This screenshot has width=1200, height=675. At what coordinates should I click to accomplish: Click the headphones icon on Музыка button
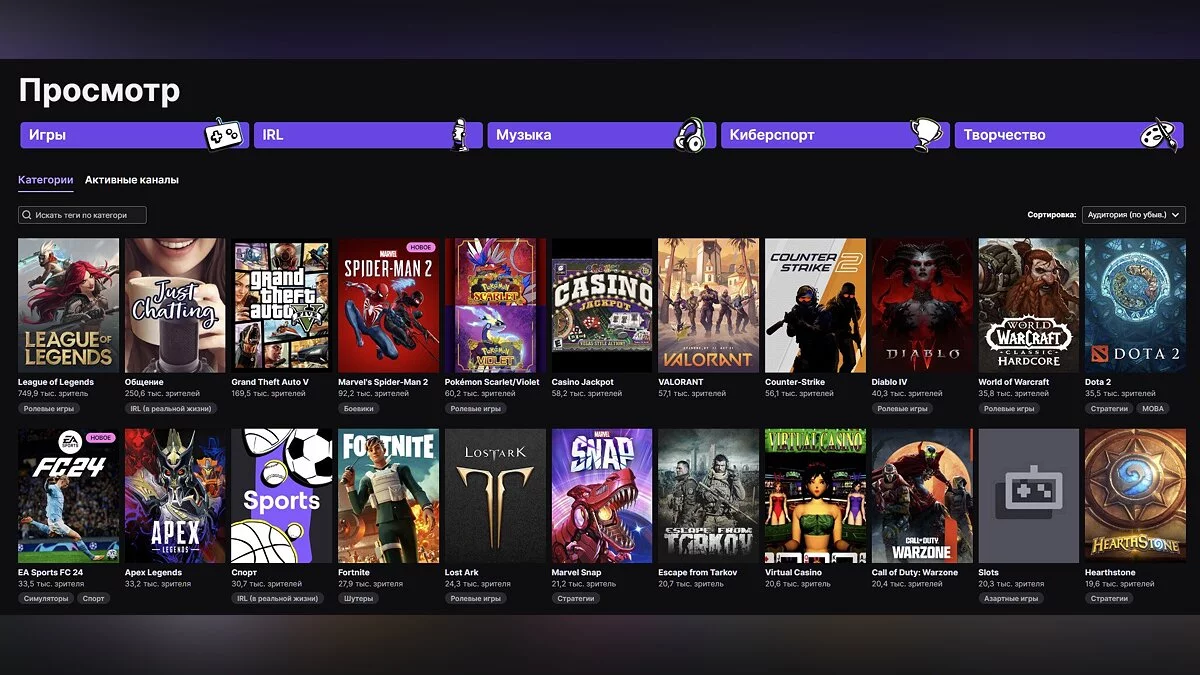click(690, 135)
